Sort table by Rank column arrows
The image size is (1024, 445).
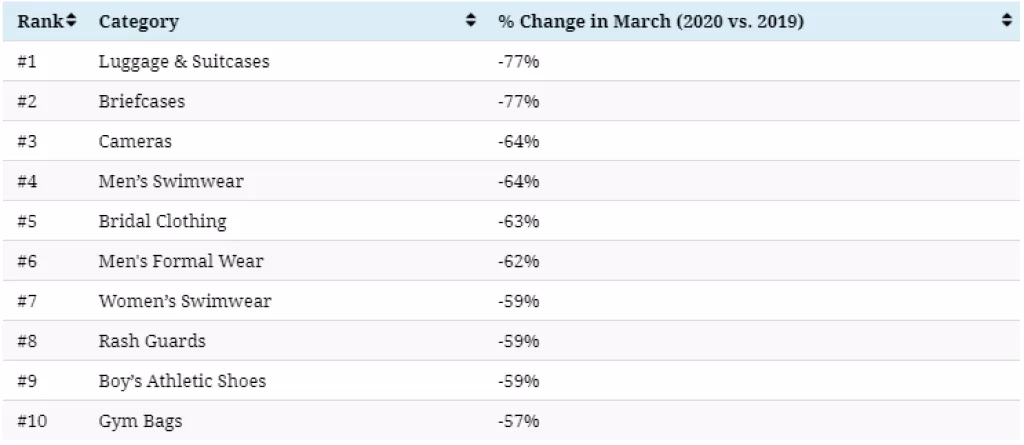click(73, 21)
